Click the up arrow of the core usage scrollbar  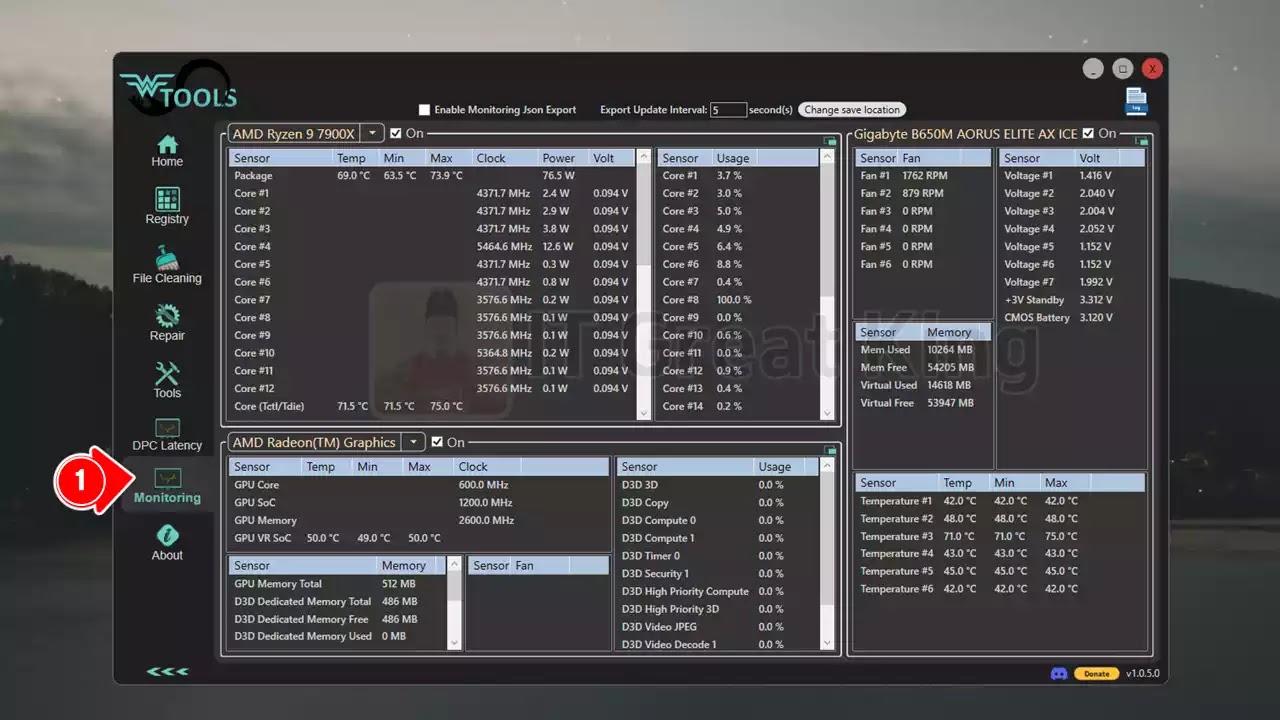click(826, 157)
